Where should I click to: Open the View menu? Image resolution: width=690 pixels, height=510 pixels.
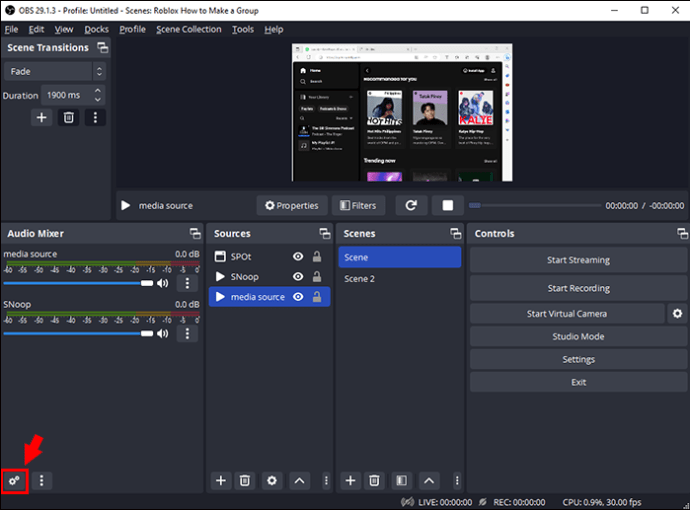coord(64,29)
